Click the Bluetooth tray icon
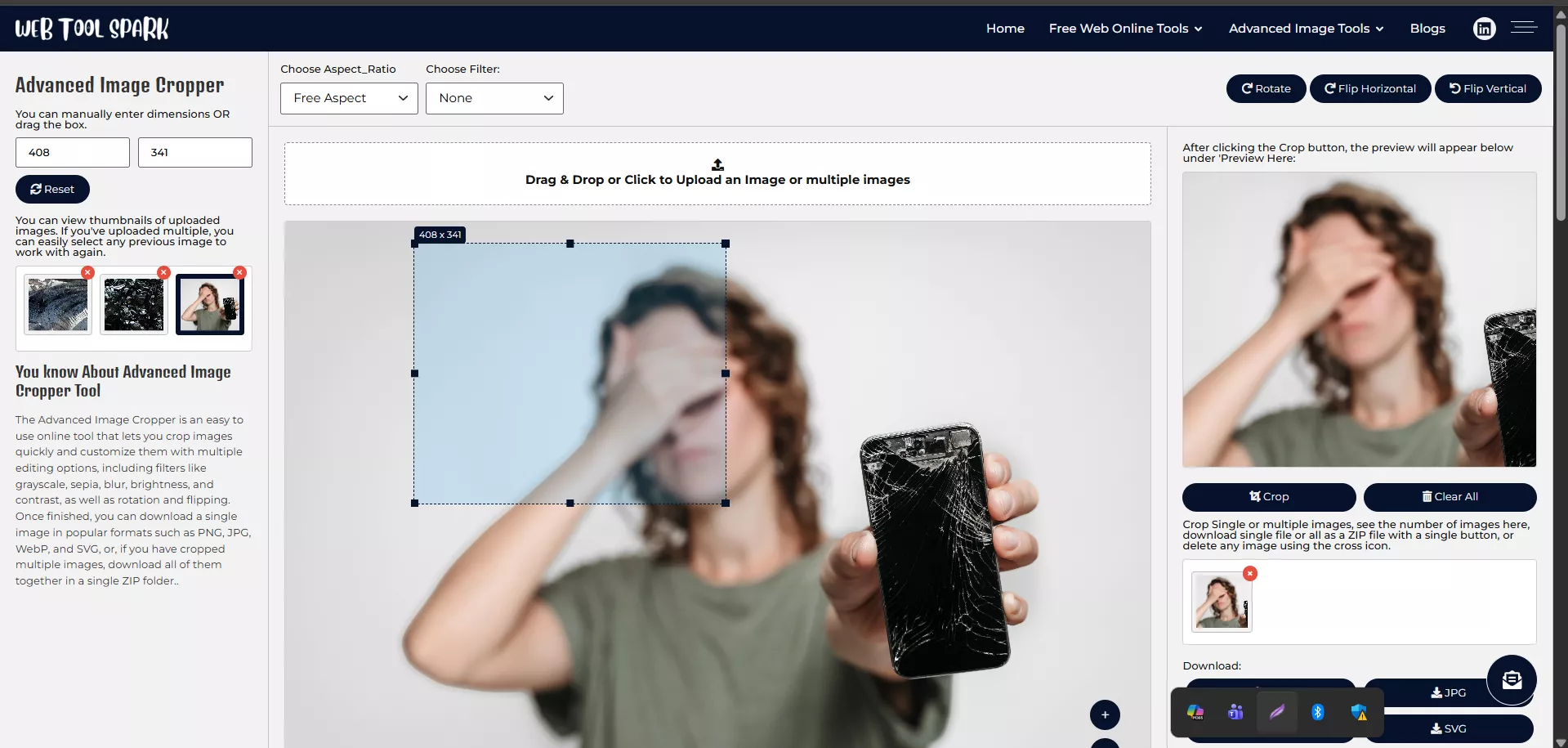Image resolution: width=1568 pixels, height=748 pixels. click(1317, 712)
